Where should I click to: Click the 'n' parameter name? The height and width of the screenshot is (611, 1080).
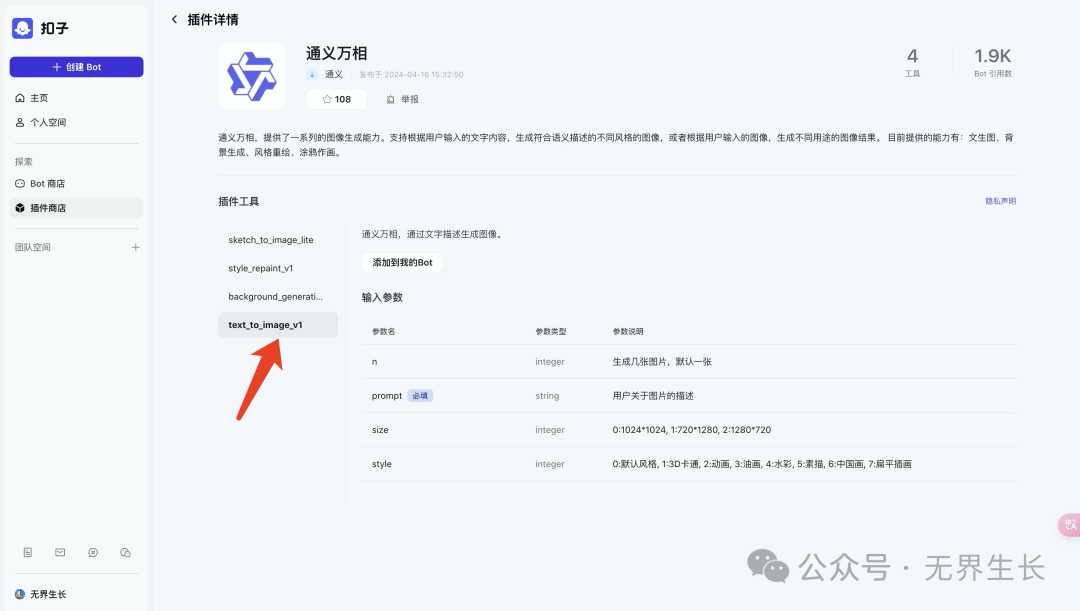pyautogui.click(x=375, y=362)
